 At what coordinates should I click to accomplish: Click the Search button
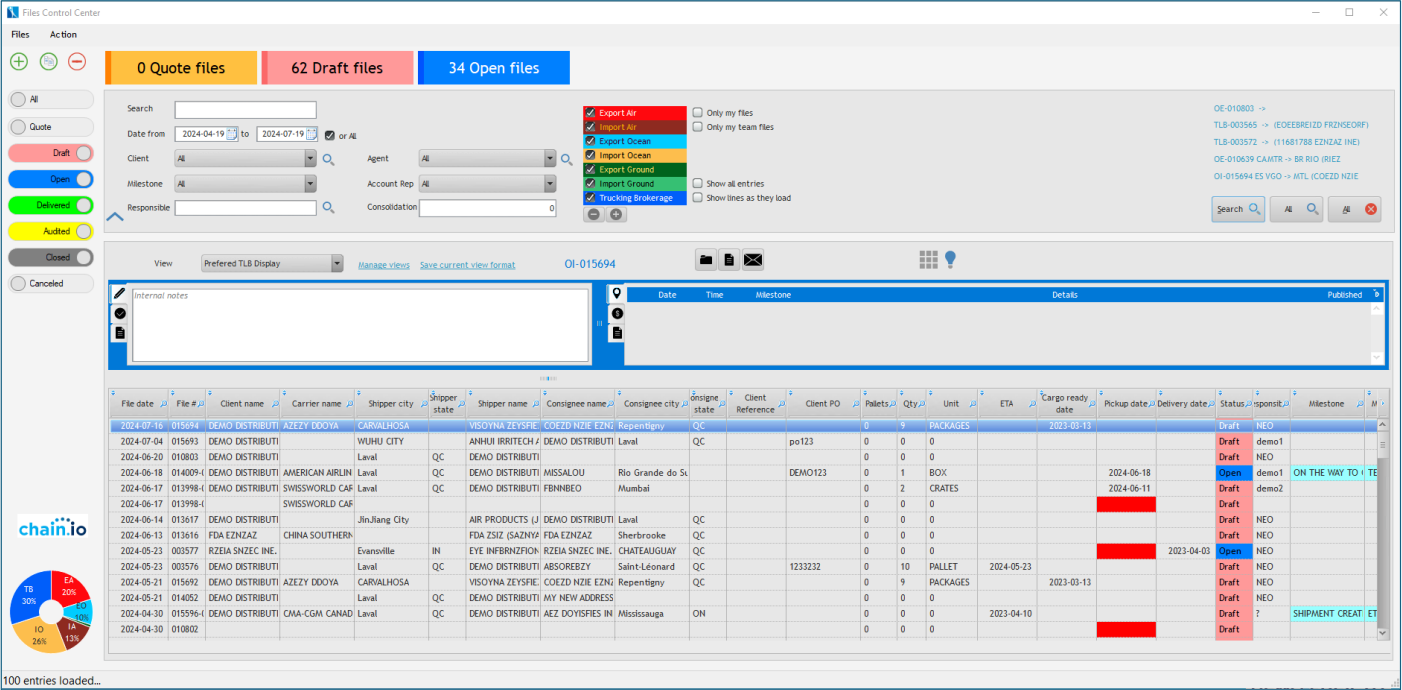pyautogui.click(x=1238, y=209)
